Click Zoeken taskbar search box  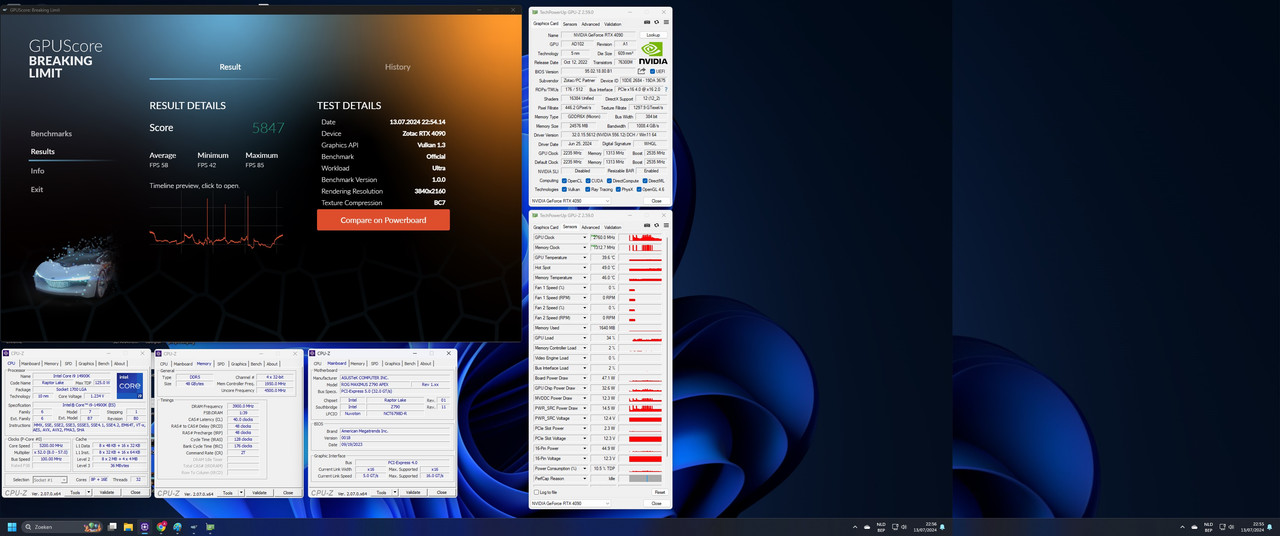tap(62, 527)
